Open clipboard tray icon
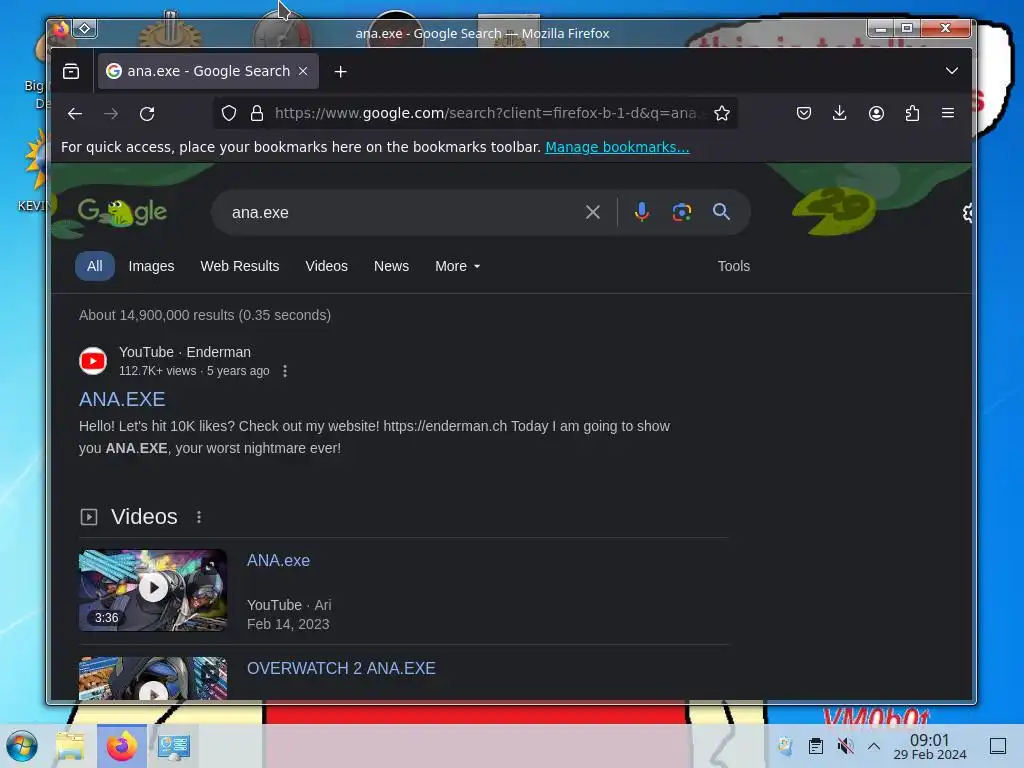This screenshot has height=768, width=1024. 816,746
